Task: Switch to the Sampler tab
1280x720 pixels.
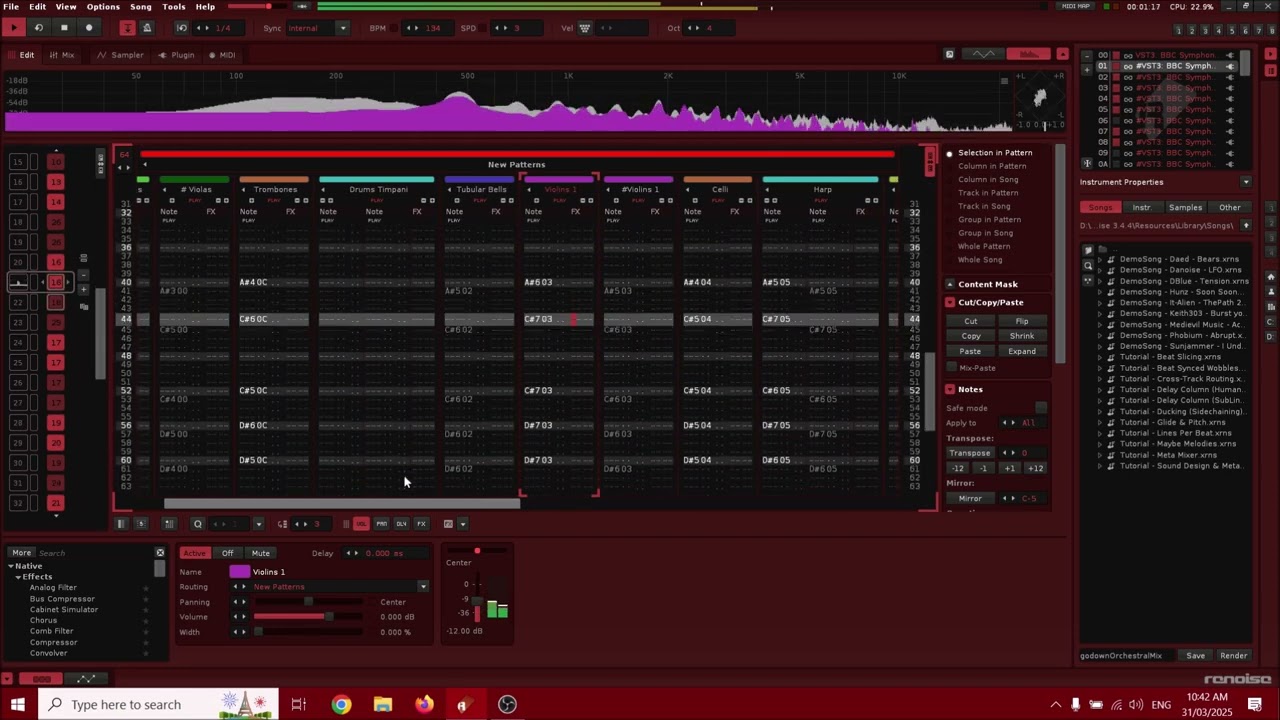Action: pos(121,55)
